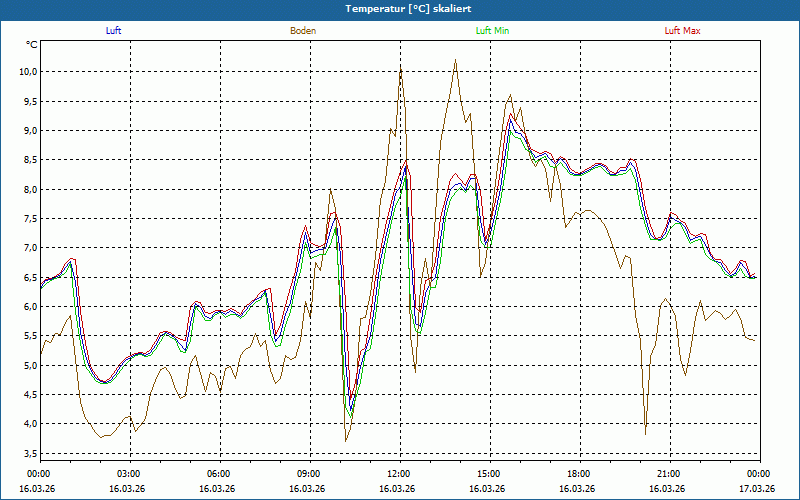Select the Luft Max legend entry
This screenshot has width=800, height=500.
683,31
